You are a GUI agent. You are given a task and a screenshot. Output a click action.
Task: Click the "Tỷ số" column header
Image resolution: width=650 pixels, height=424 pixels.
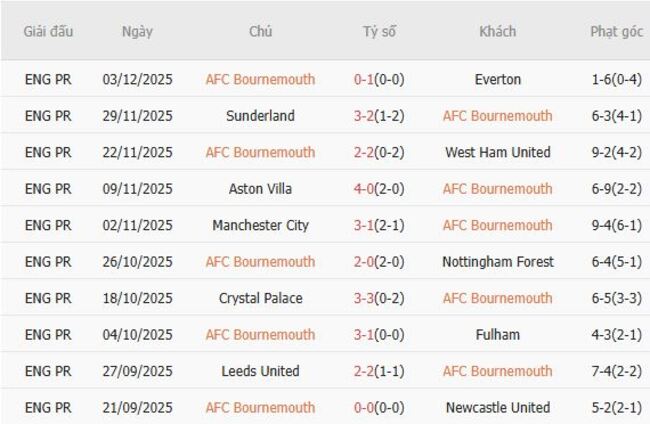coord(379,32)
